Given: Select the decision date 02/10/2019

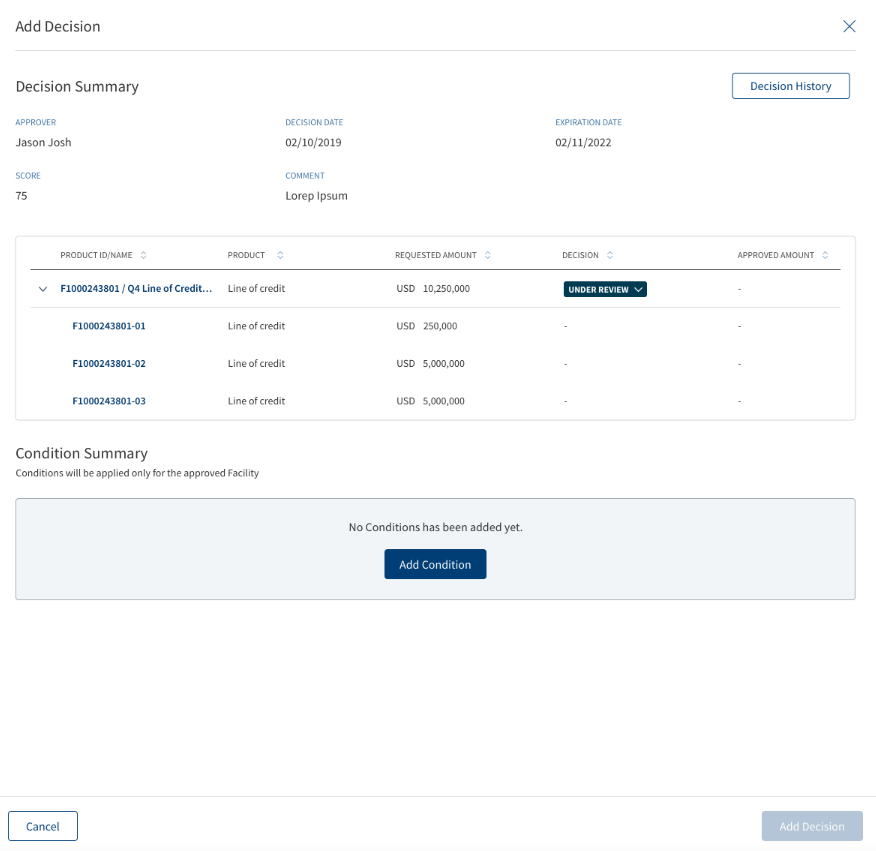Looking at the screenshot, I should pyautogui.click(x=313, y=142).
